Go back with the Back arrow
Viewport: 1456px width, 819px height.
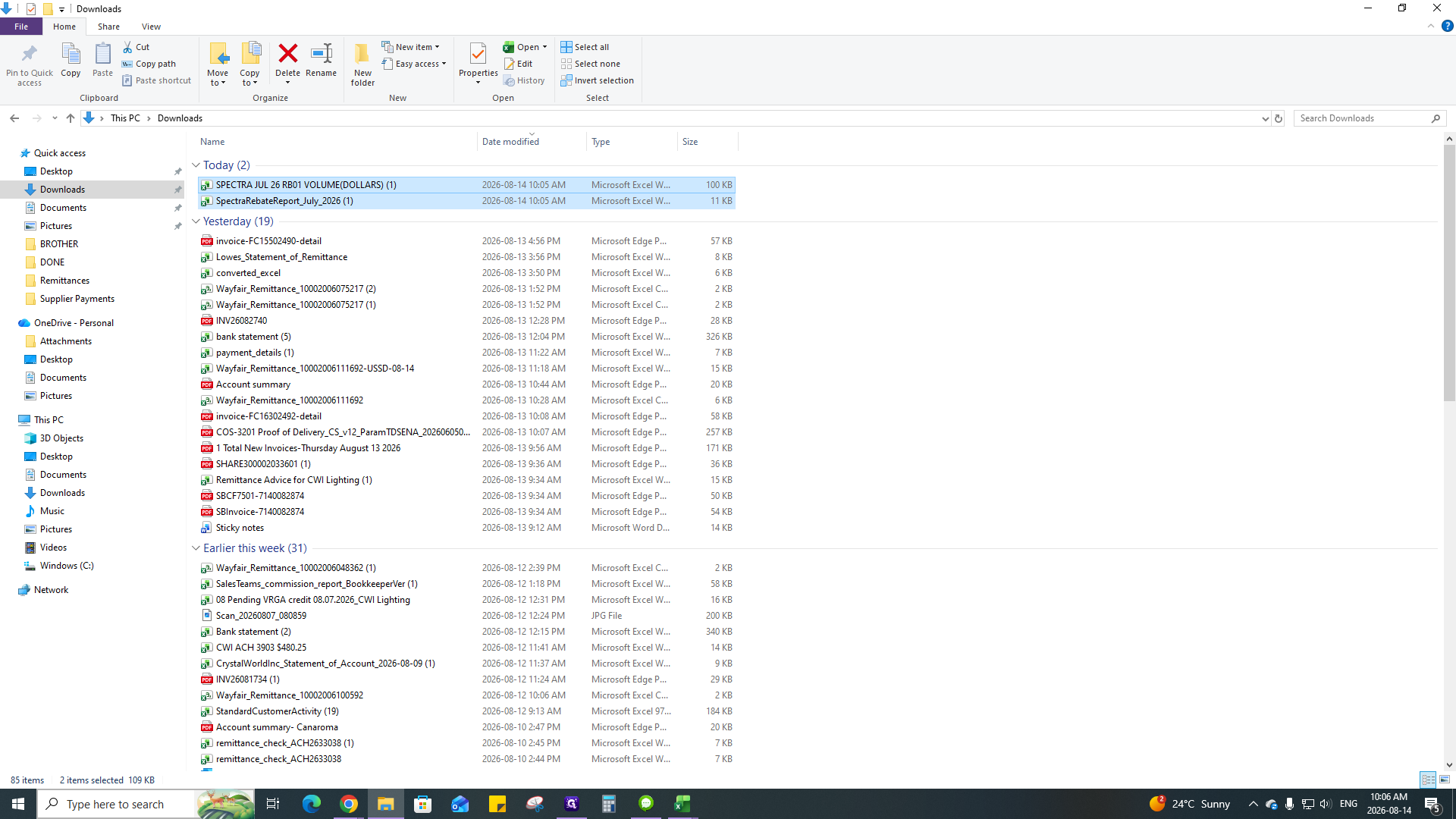[x=14, y=118]
